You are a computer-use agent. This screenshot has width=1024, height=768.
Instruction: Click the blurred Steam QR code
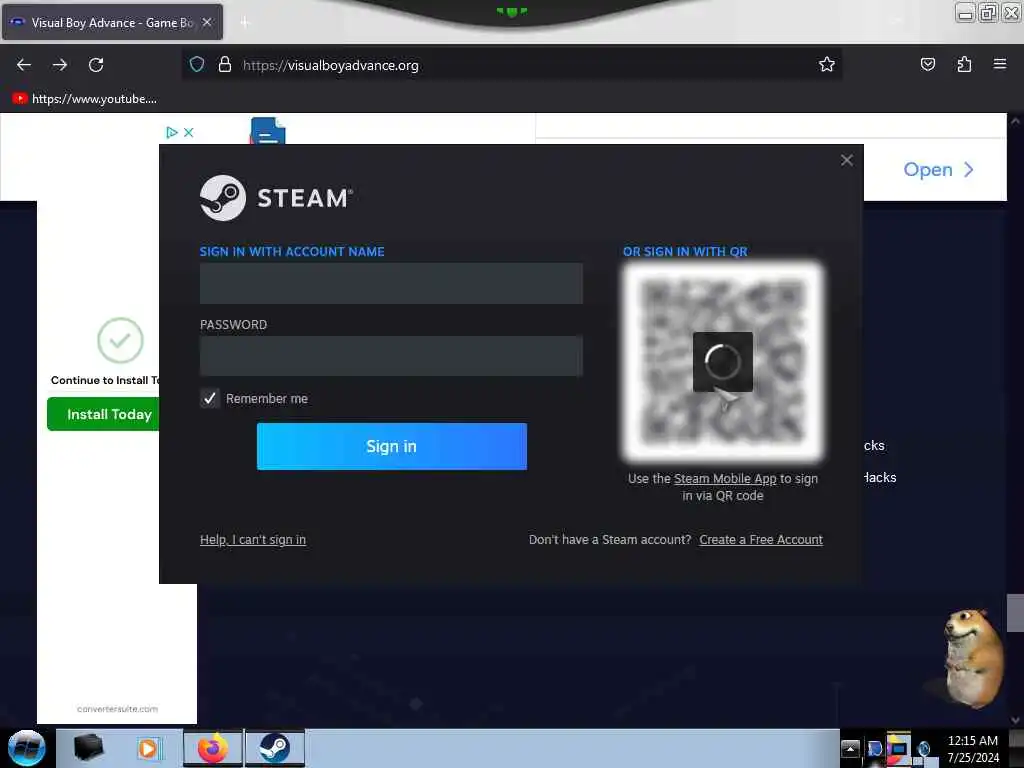tap(723, 361)
